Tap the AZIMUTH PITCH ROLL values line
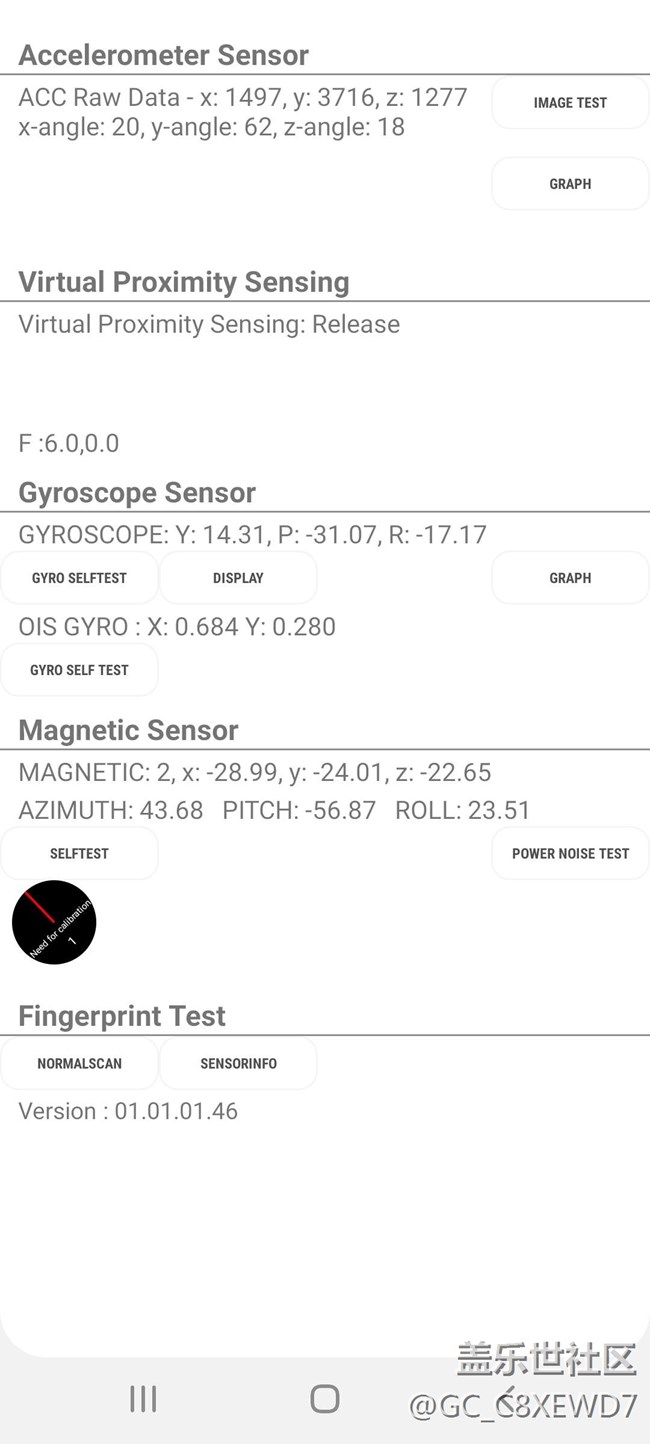 (x=274, y=810)
